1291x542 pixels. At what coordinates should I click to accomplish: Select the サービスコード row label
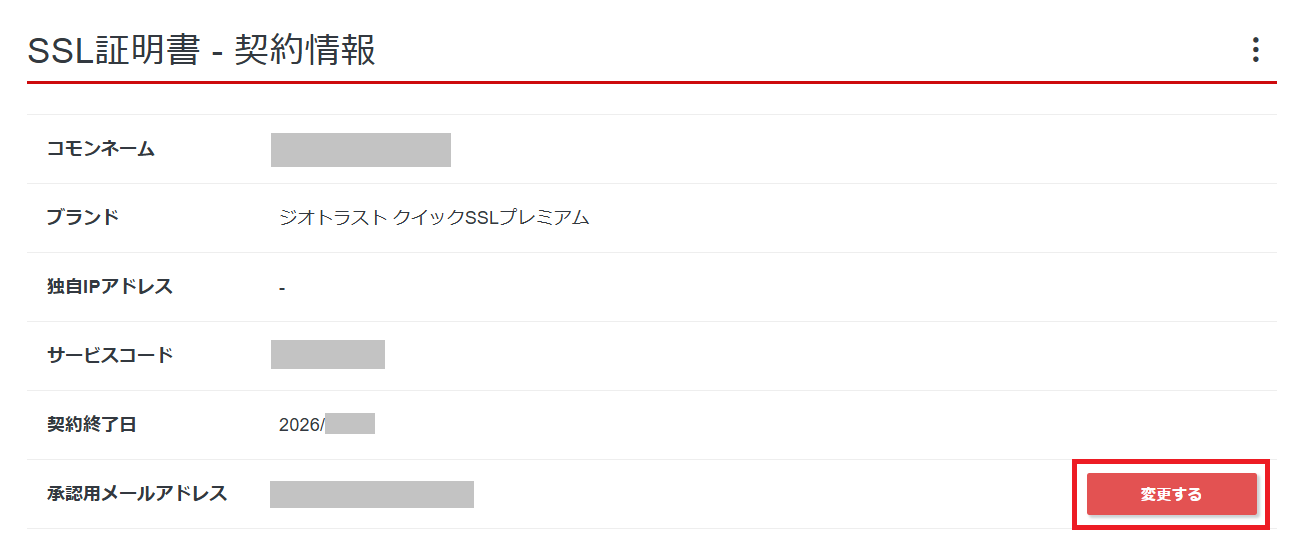(x=109, y=355)
